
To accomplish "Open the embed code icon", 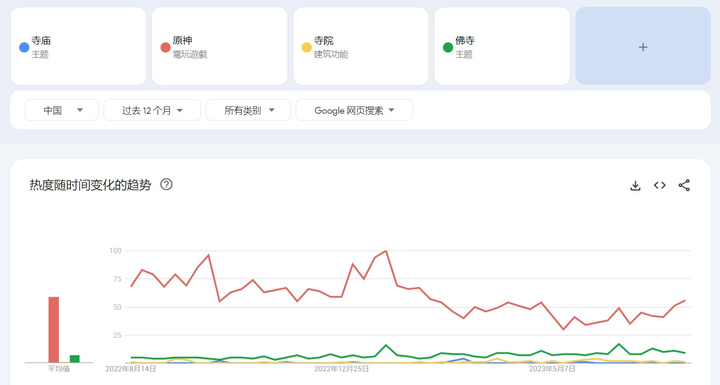I will 660,185.
